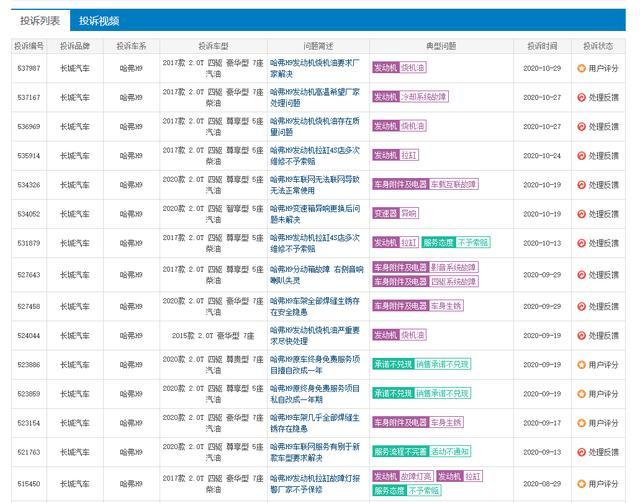Screen dimensions: 640x503
Task: Open complaint 哈弗H9发动机烧机油存在质量问题
Action: [315, 127]
